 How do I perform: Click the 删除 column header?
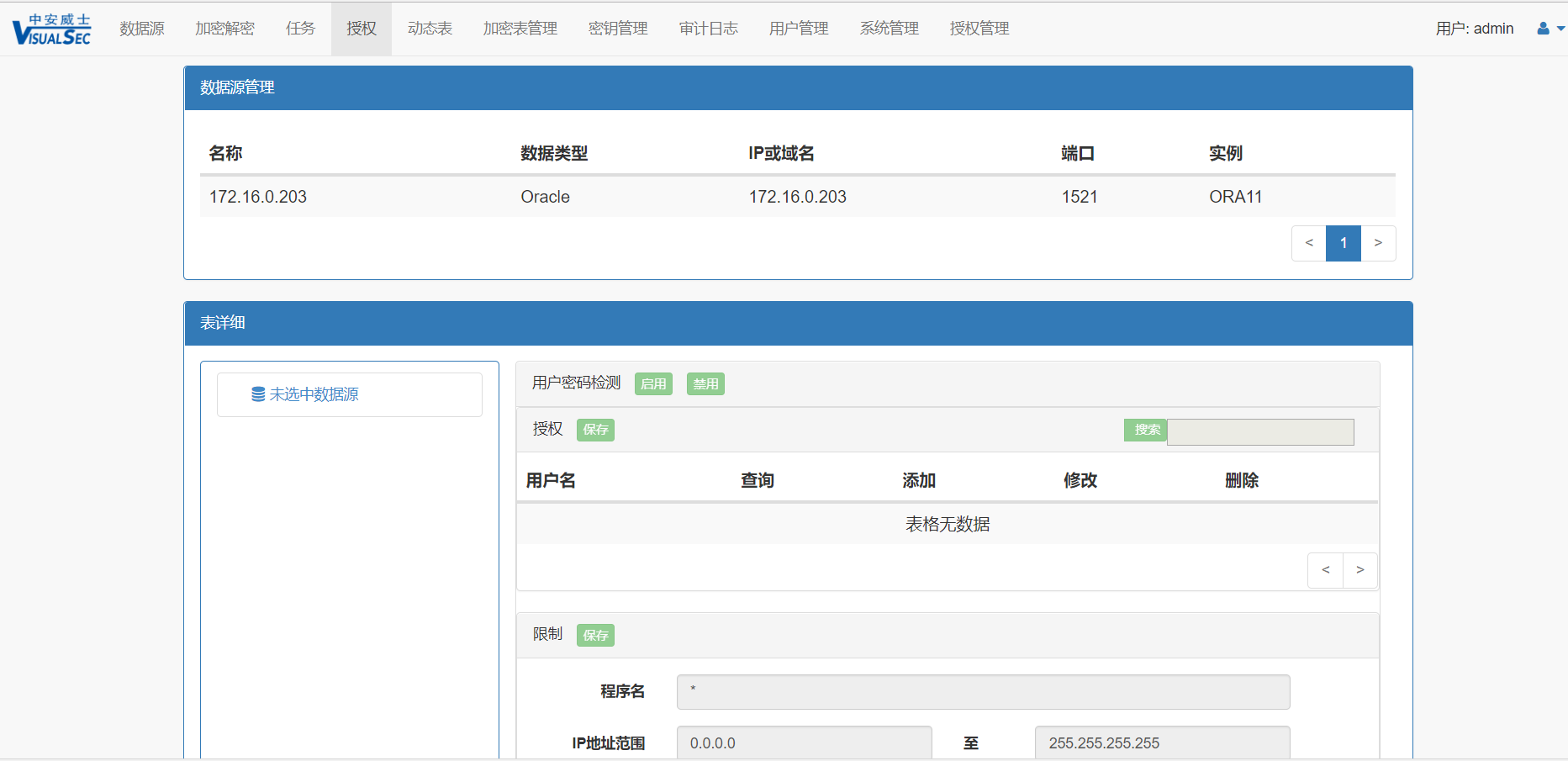pyautogui.click(x=1242, y=480)
